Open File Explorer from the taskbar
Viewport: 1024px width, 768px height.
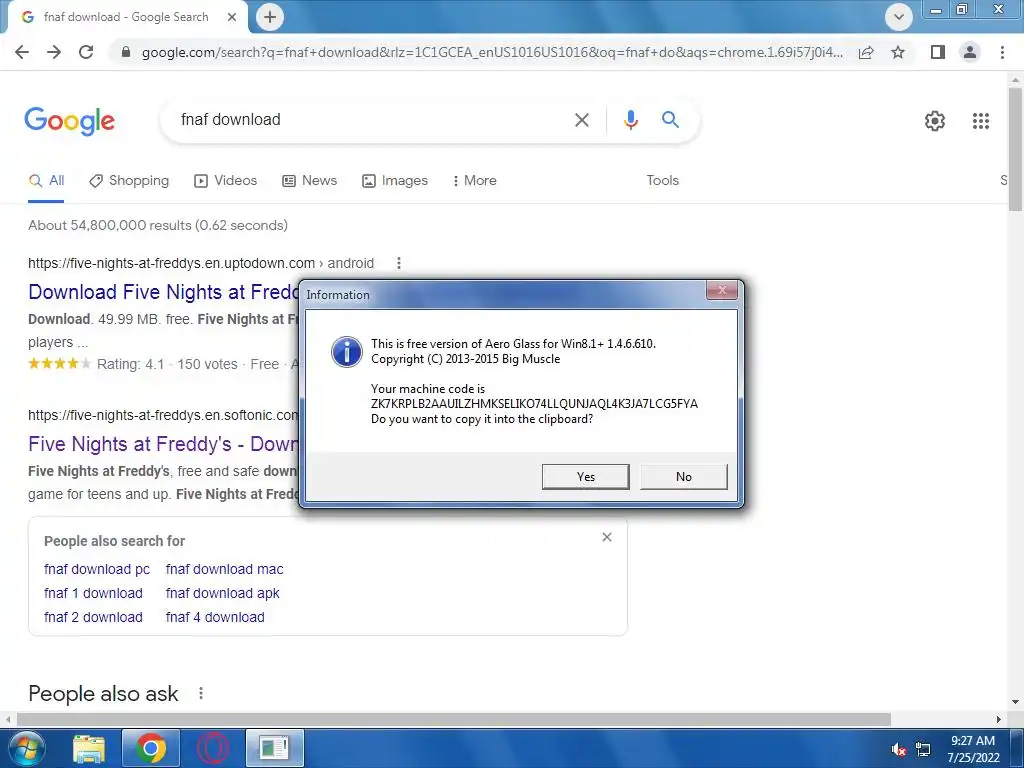(x=89, y=748)
